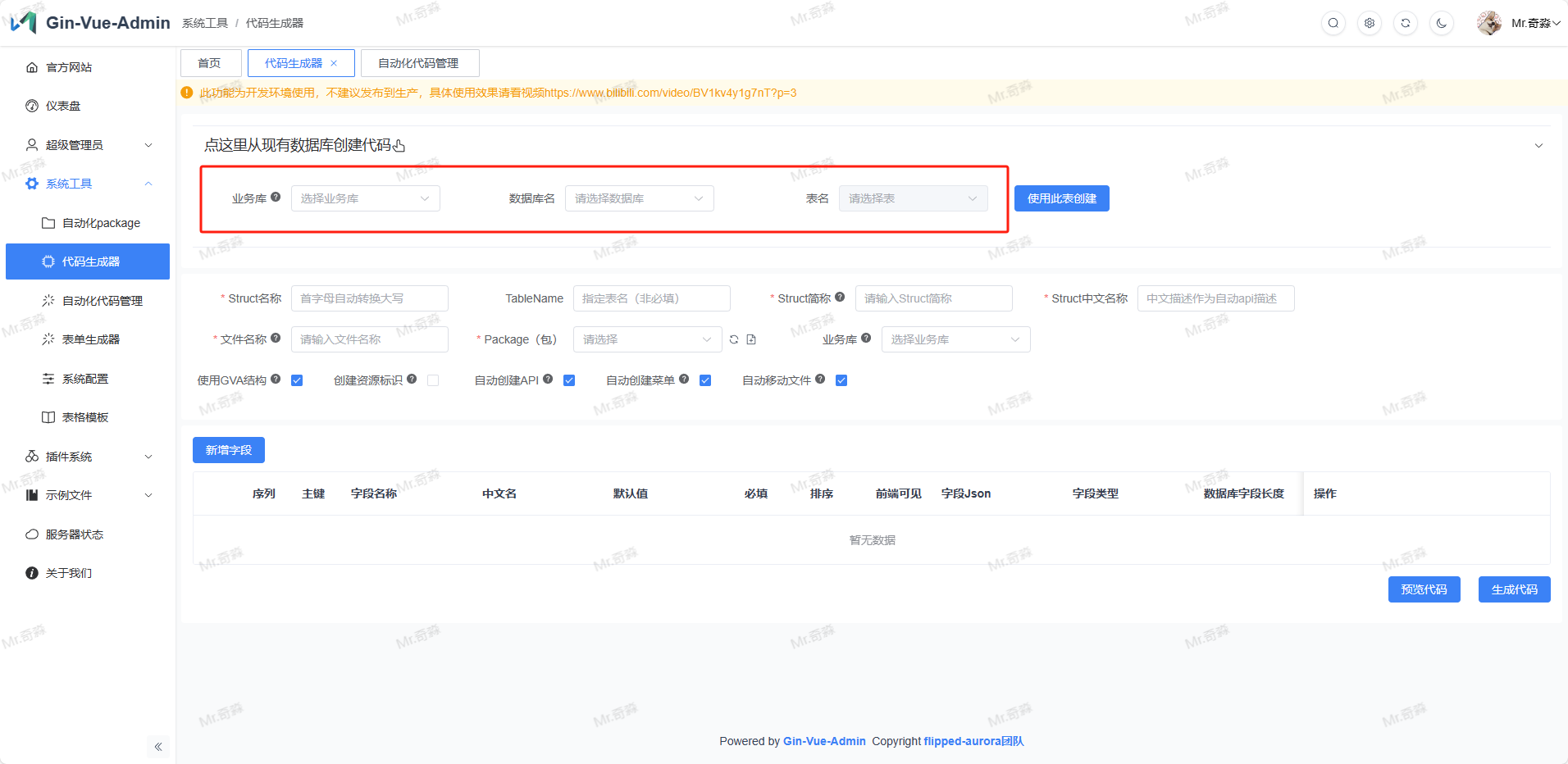Click the Struct名称 input field
The image size is (1568, 764).
point(369,298)
